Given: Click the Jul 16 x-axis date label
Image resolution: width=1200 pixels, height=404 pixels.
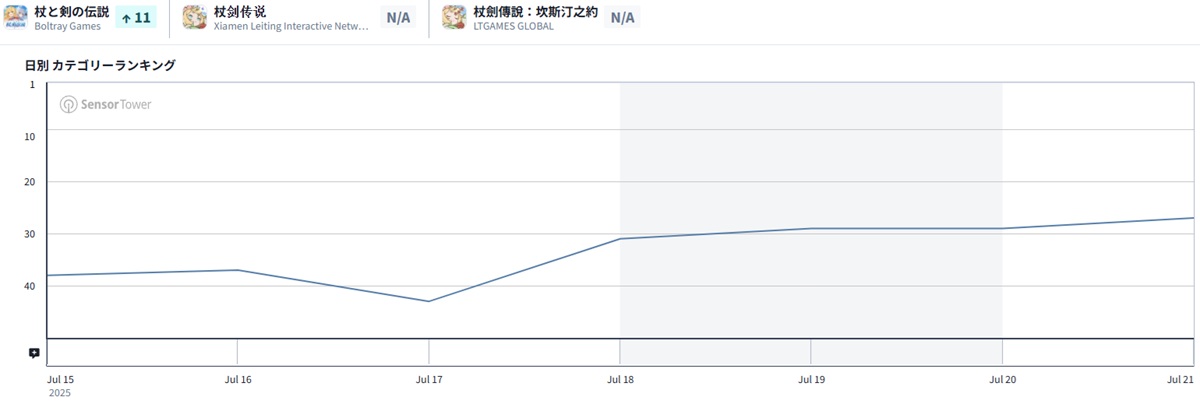Looking at the screenshot, I should (238, 380).
